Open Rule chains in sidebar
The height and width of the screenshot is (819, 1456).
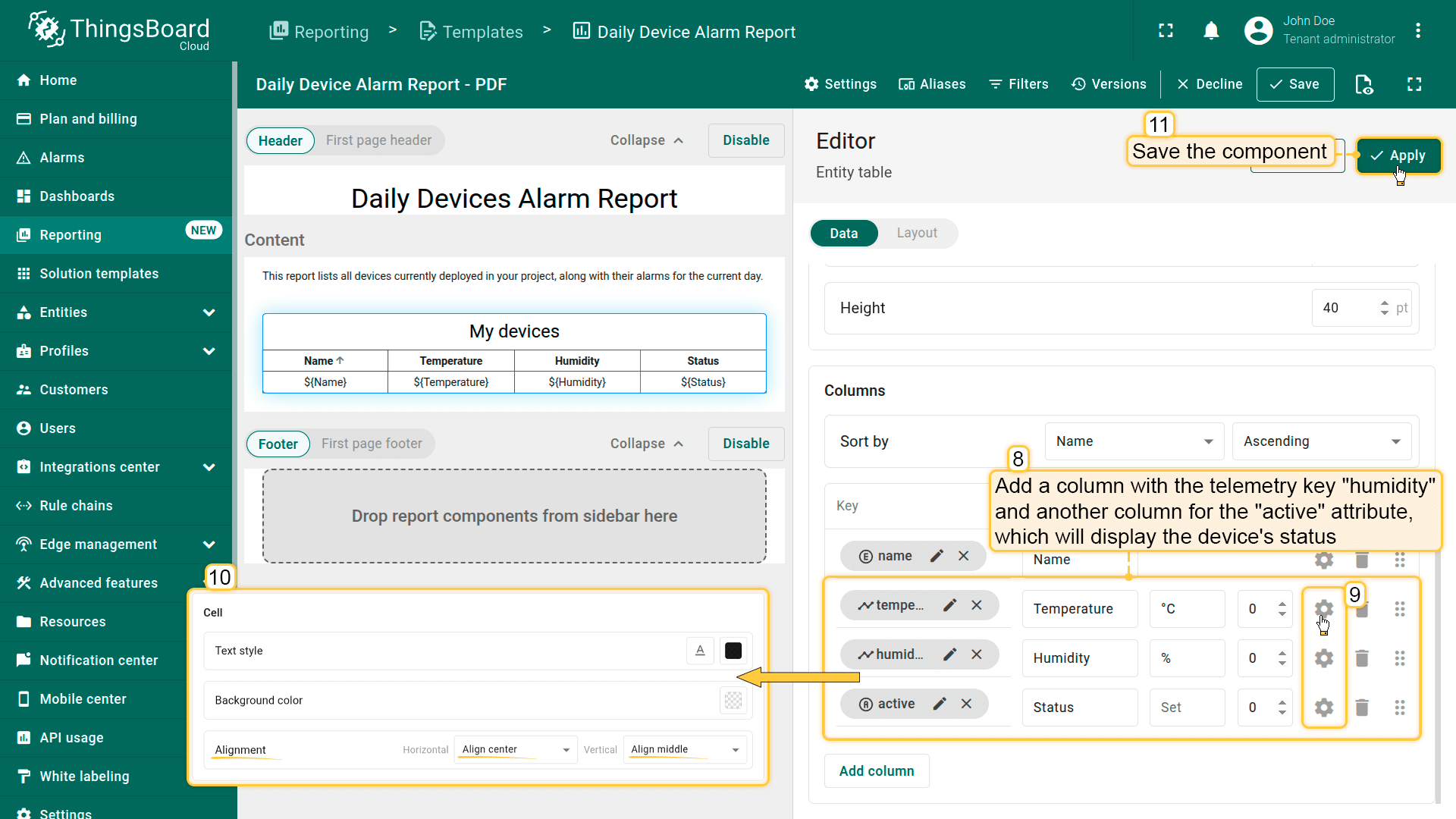[76, 506]
